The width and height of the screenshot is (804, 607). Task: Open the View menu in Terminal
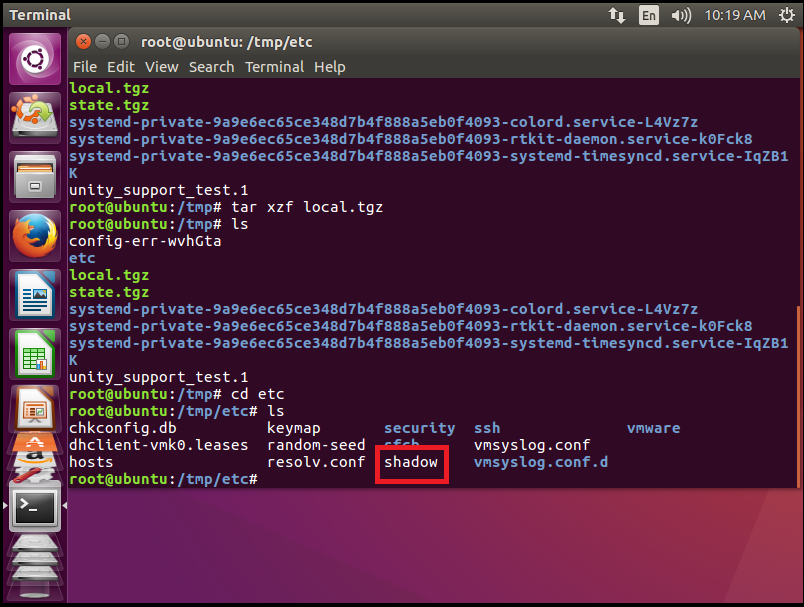(161, 67)
